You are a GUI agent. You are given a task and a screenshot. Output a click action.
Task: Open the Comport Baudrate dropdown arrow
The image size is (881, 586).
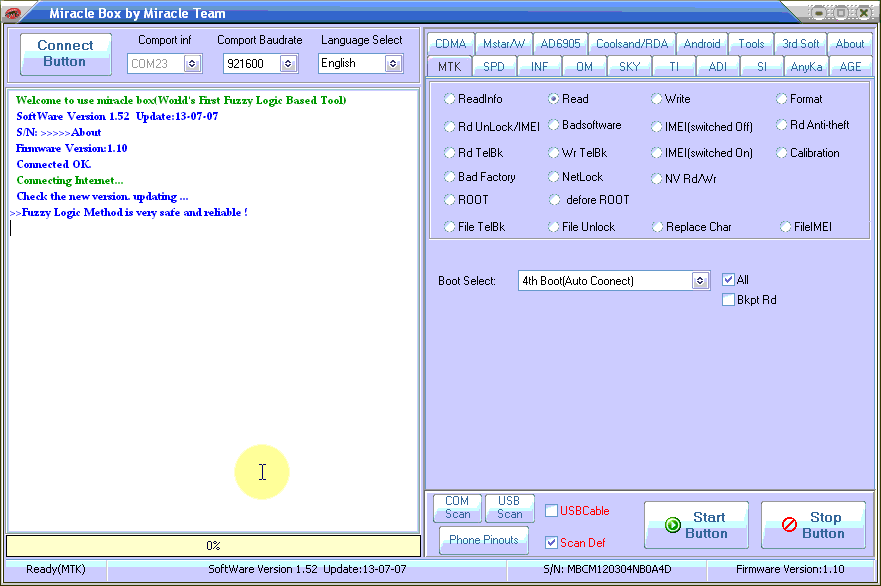pos(288,63)
